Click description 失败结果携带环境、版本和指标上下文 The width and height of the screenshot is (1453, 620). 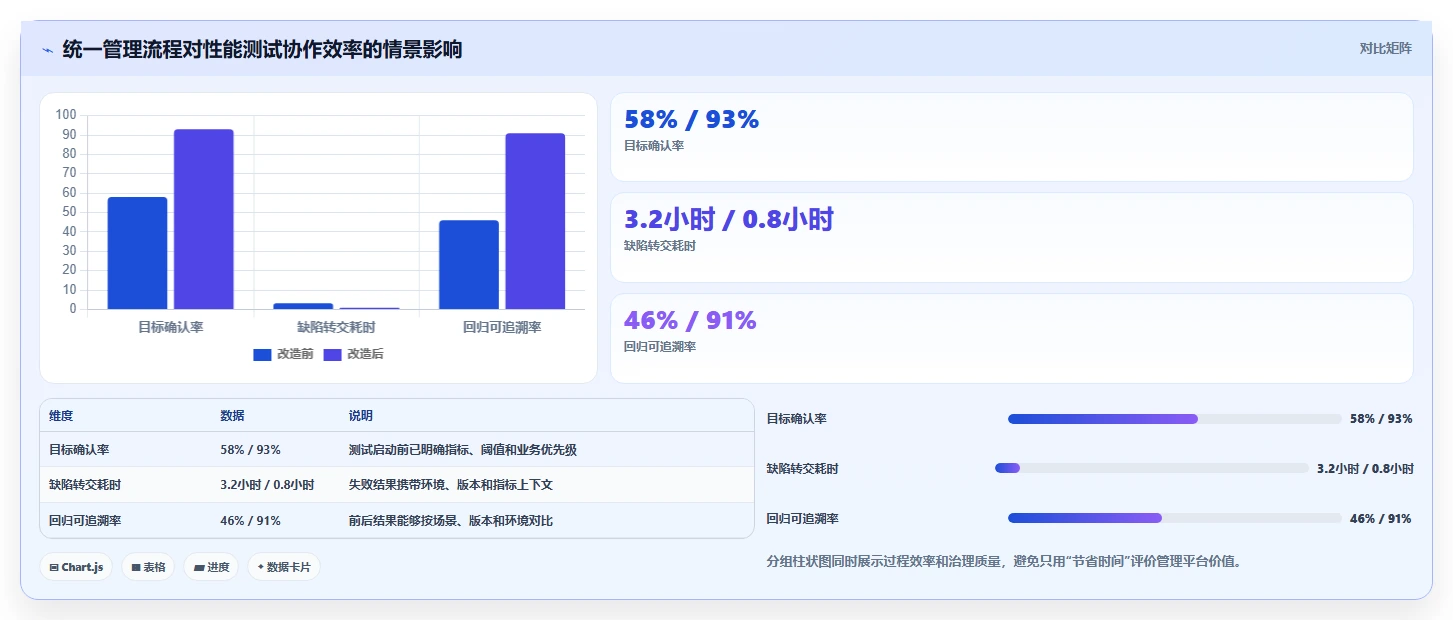coord(451,485)
